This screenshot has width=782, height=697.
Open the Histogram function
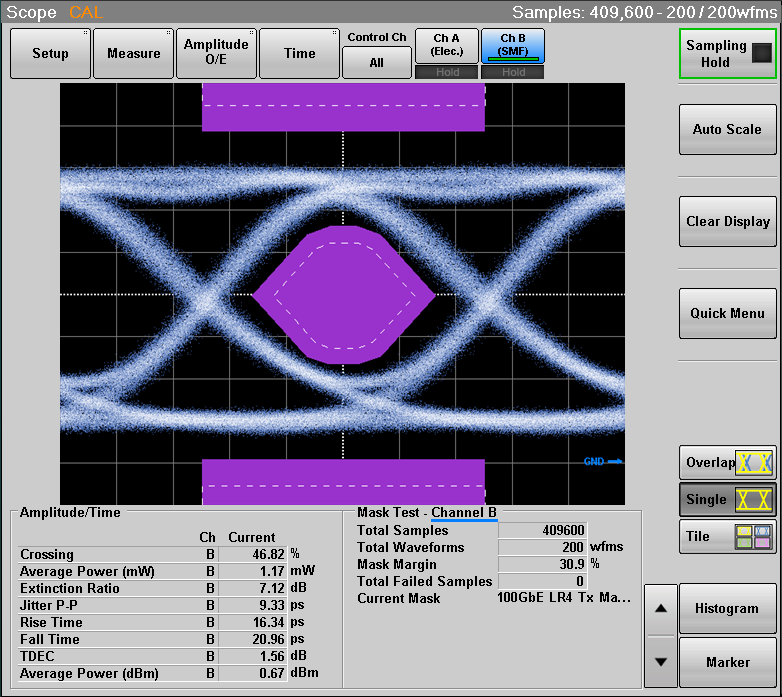click(x=727, y=609)
